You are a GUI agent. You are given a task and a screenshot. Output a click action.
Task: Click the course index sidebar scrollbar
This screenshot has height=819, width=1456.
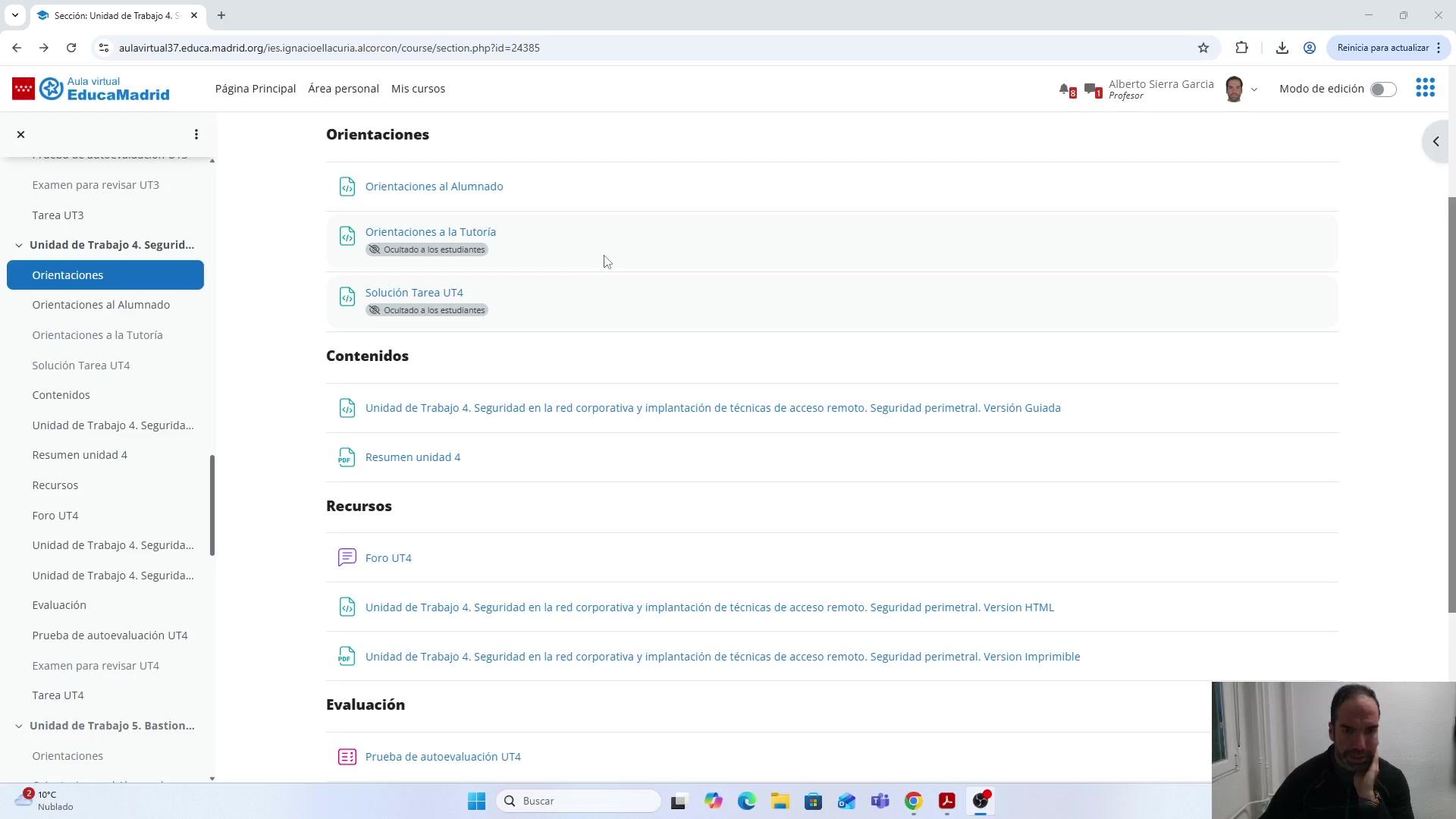[x=212, y=504]
